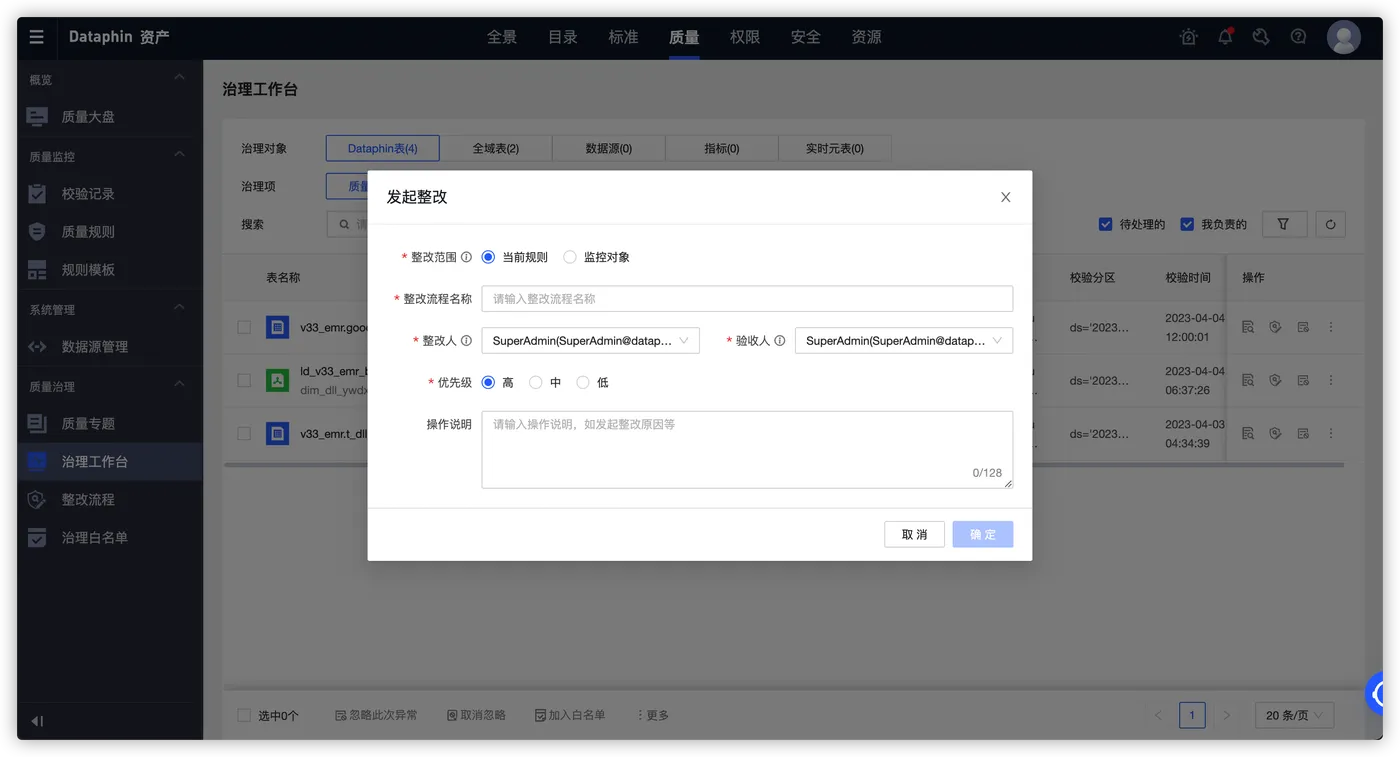Click the 治理白名单 sidebar icon
The image size is (1400, 757).
click(x=37, y=538)
